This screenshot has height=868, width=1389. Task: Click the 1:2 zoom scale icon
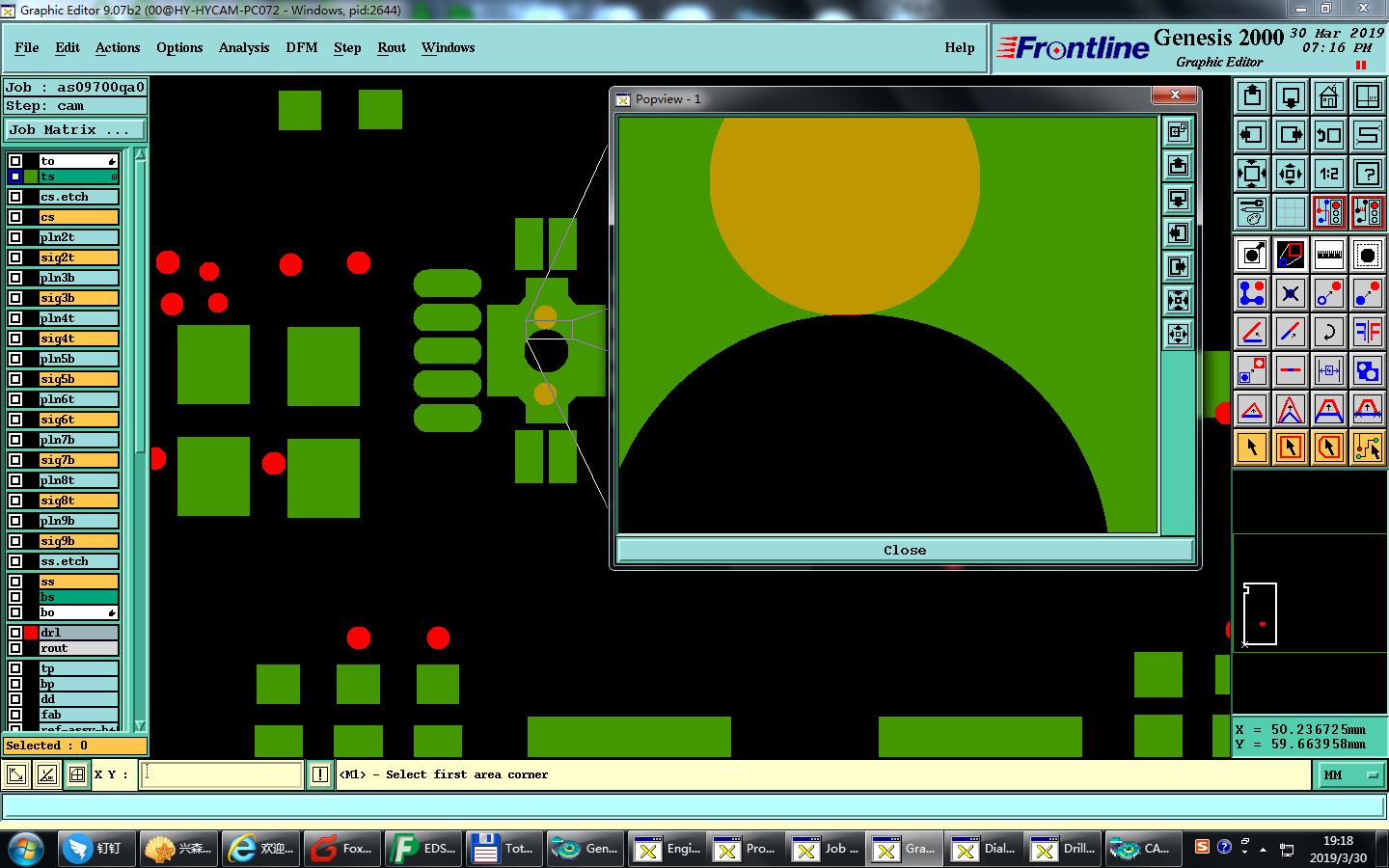coord(1329,174)
